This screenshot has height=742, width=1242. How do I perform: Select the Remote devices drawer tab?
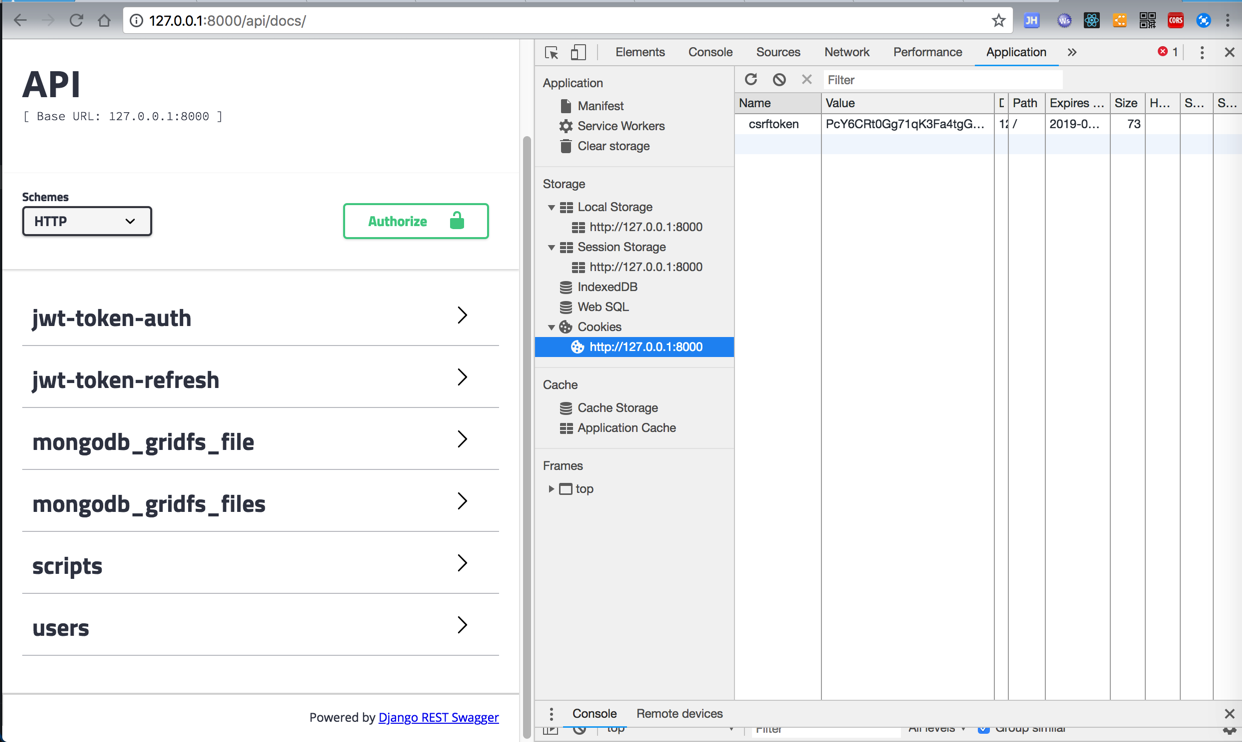click(x=679, y=714)
